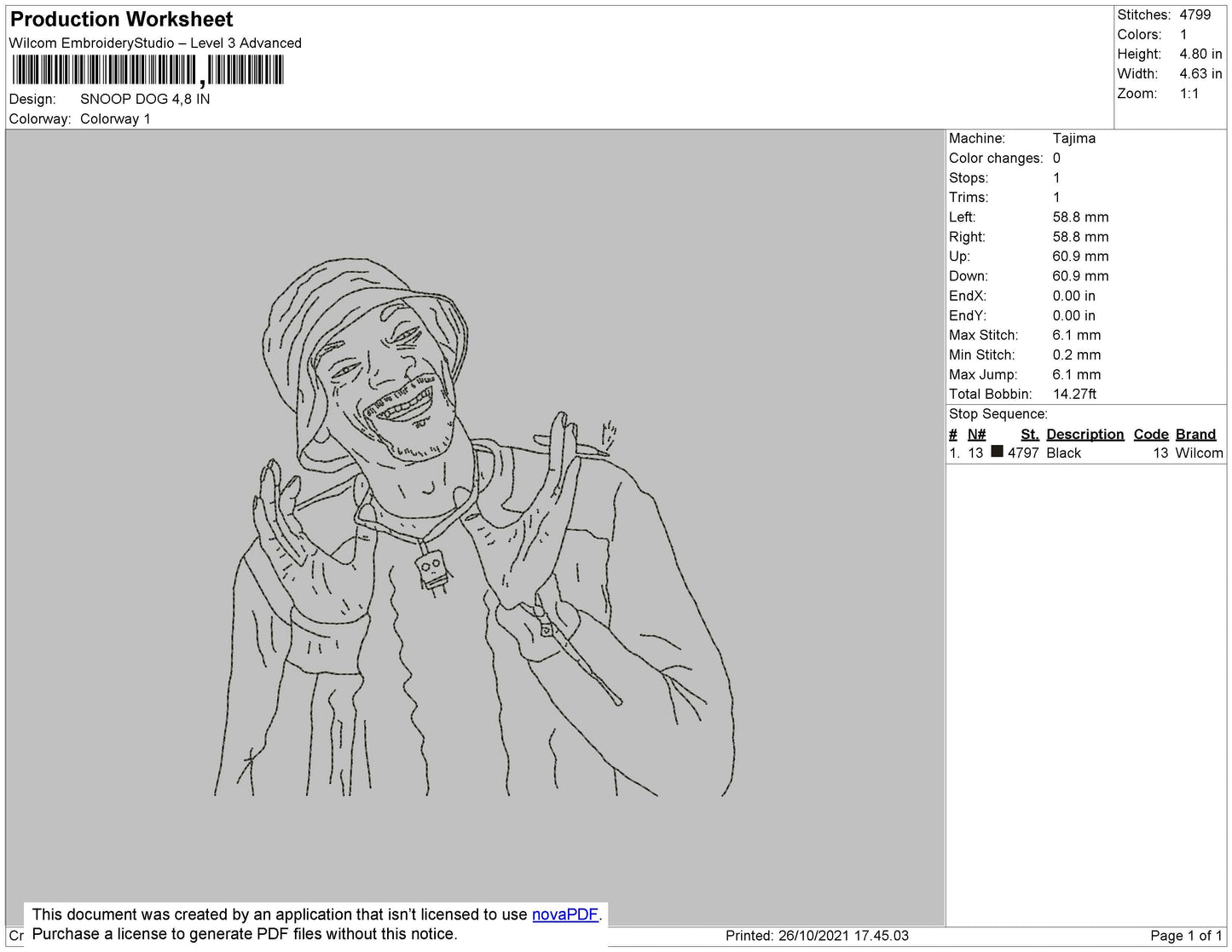Click the barcode under the worksheet title
Image resolution: width=1232 pixels, height=952 pixels.
tap(147, 70)
